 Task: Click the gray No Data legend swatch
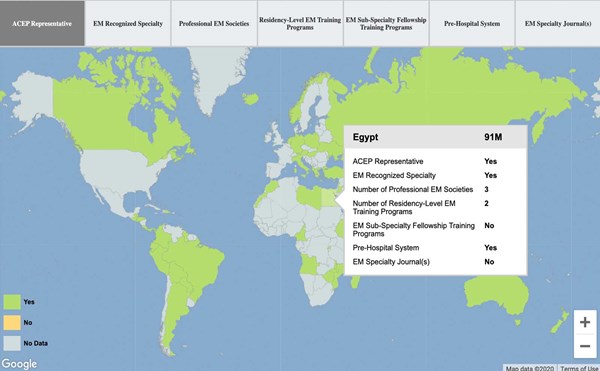[12, 343]
